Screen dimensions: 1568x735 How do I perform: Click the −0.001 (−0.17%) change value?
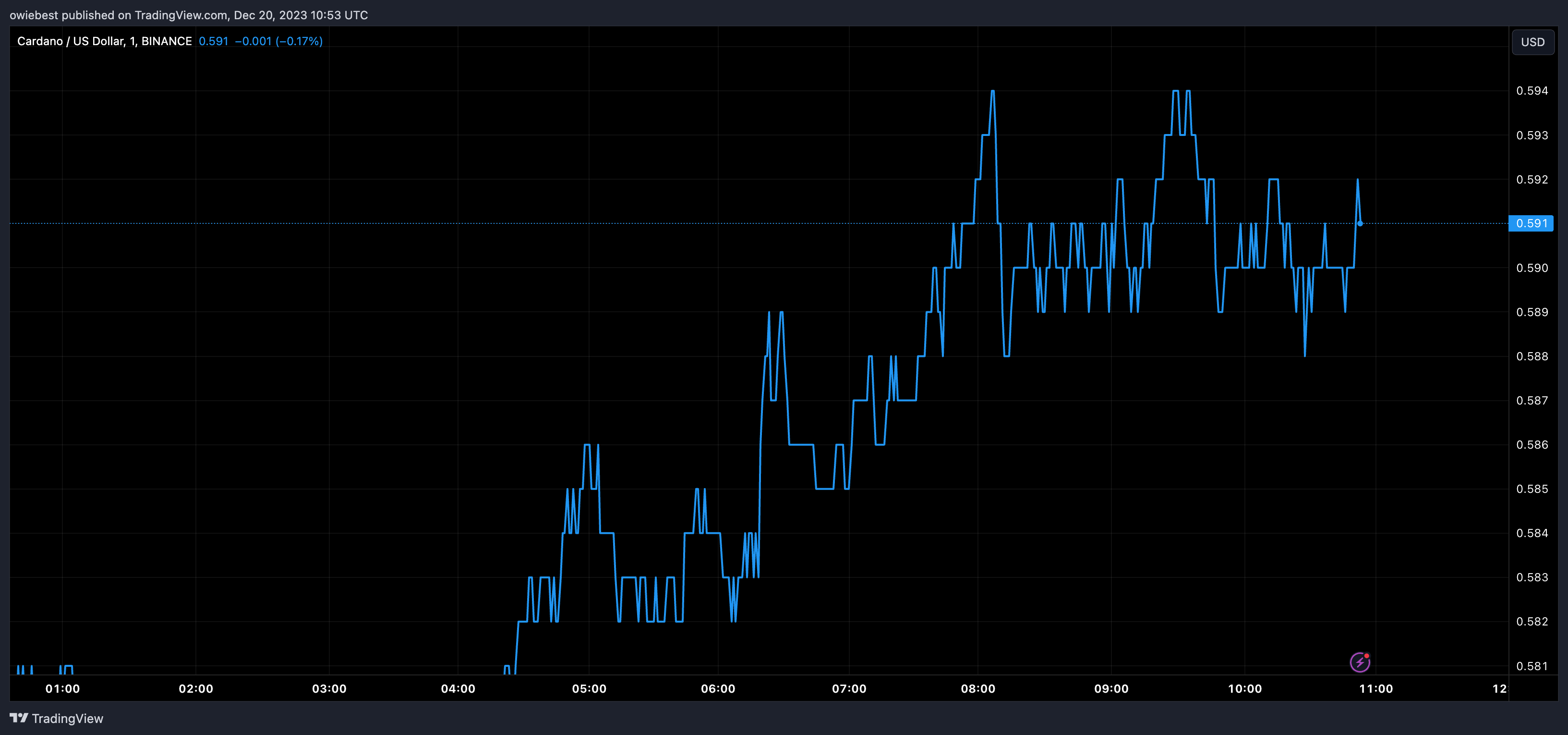click(279, 41)
